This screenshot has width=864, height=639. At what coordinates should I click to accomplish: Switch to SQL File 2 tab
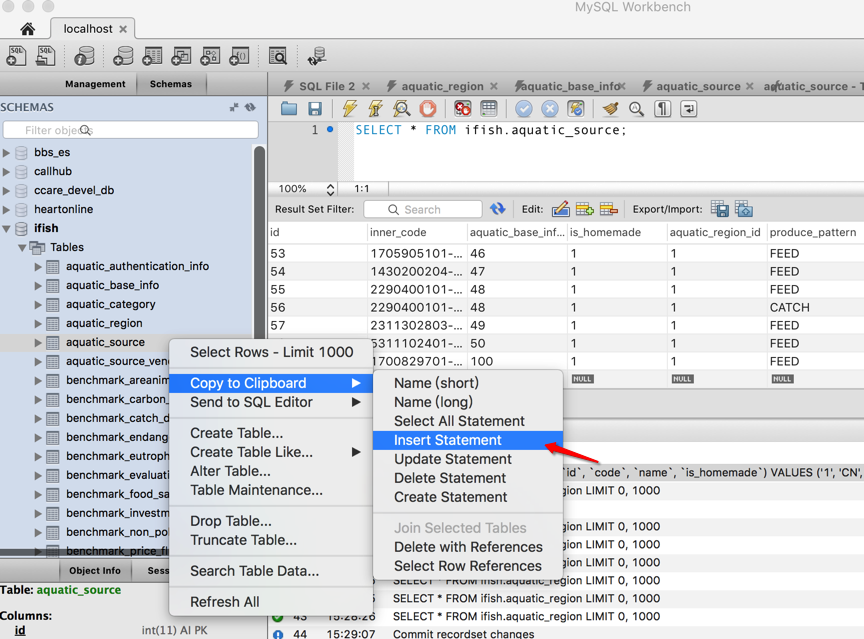327,86
